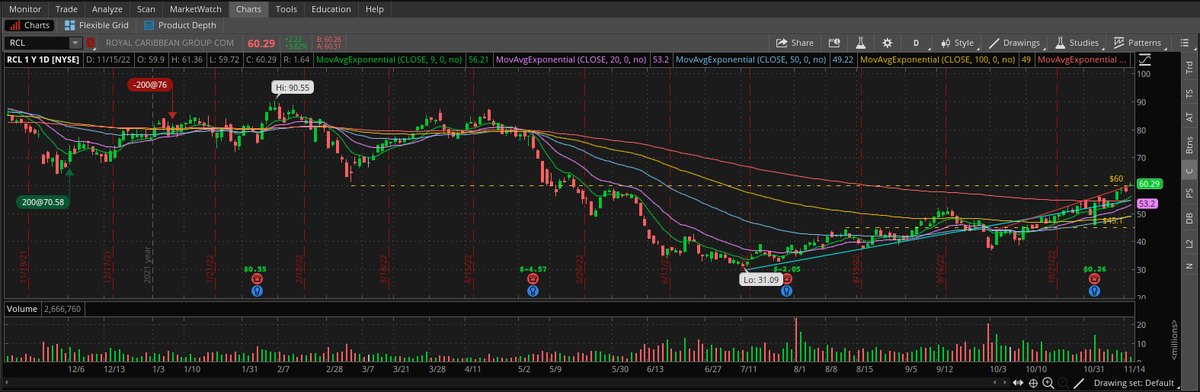Open the Tools tab

coord(286,8)
